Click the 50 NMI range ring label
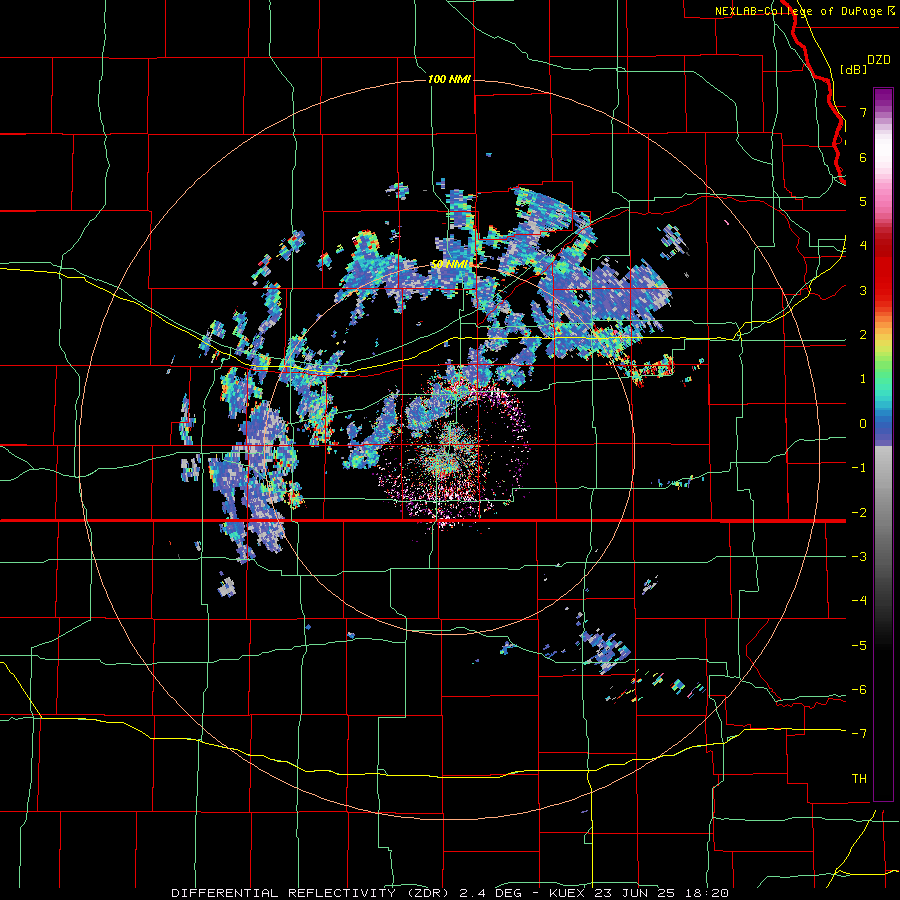The image size is (900, 900). click(451, 264)
